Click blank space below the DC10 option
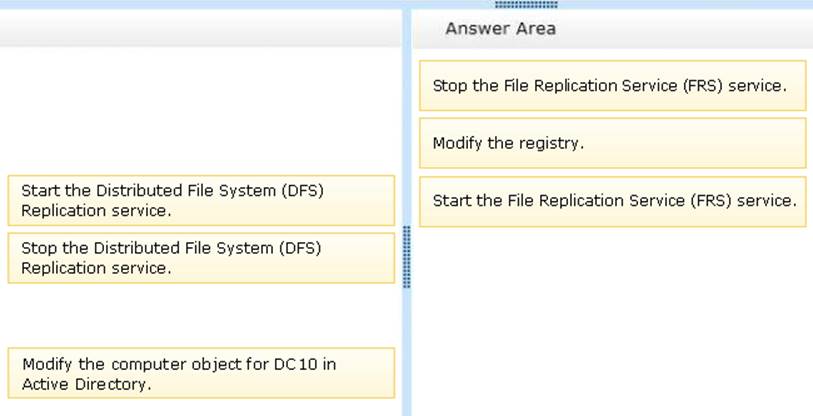The image size is (813, 416). [x=200, y=407]
